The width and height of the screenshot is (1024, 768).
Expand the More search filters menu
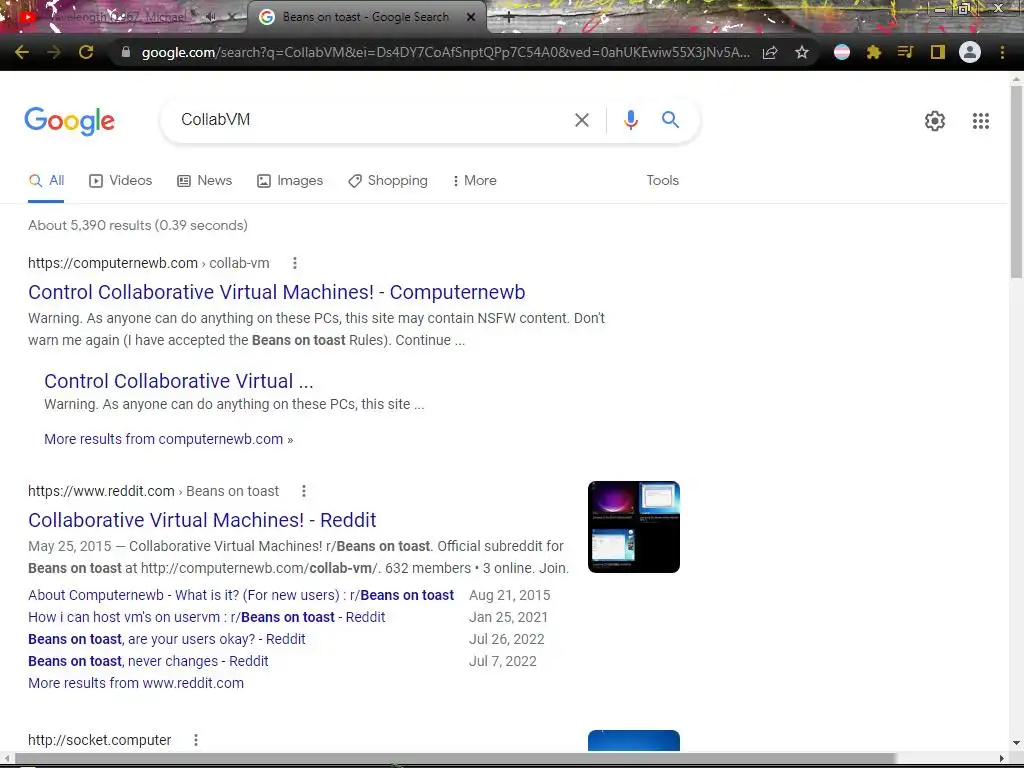click(x=474, y=181)
